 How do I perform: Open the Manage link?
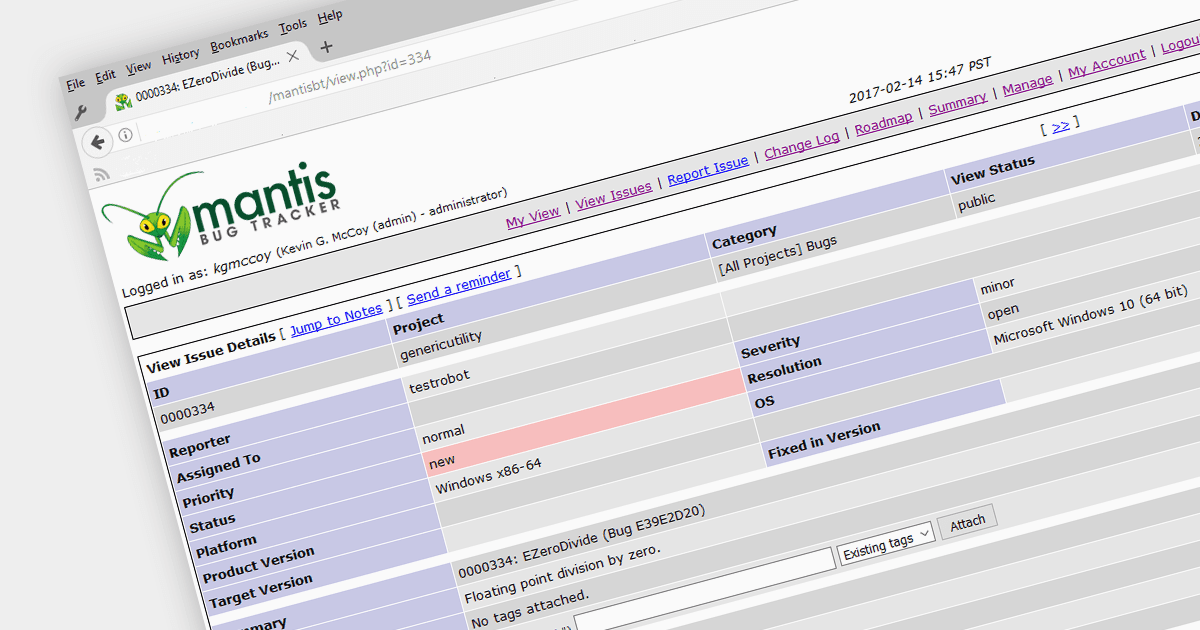click(1028, 85)
